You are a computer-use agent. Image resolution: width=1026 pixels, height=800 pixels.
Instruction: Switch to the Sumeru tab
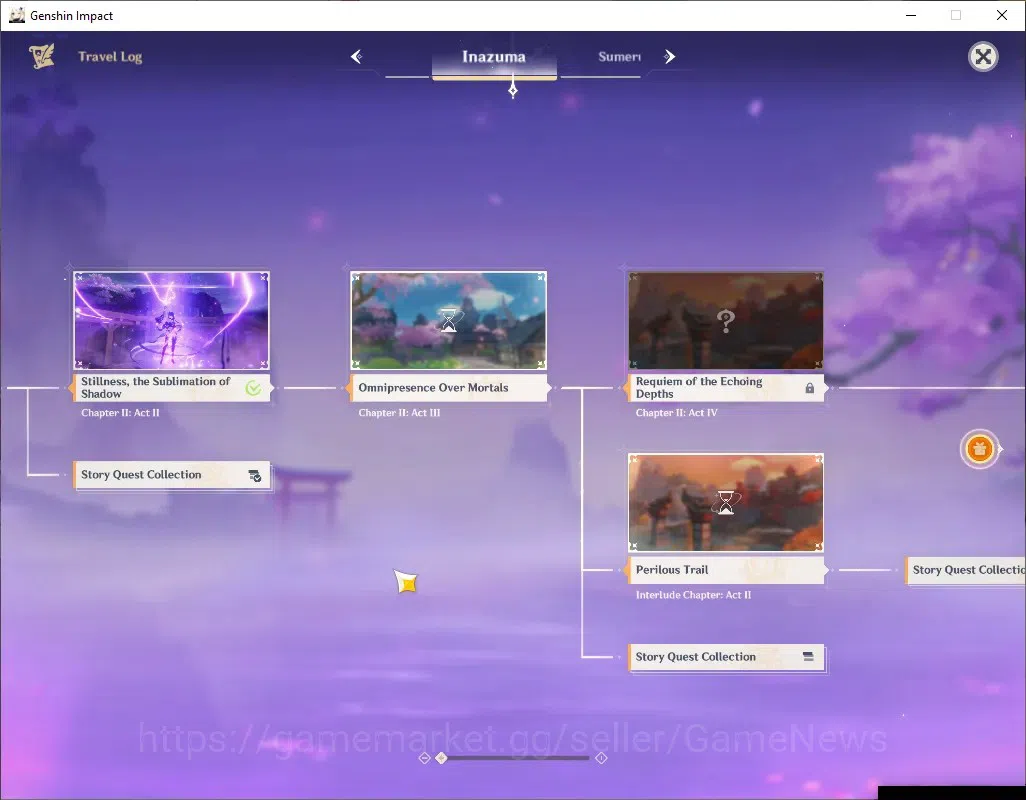coord(619,57)
